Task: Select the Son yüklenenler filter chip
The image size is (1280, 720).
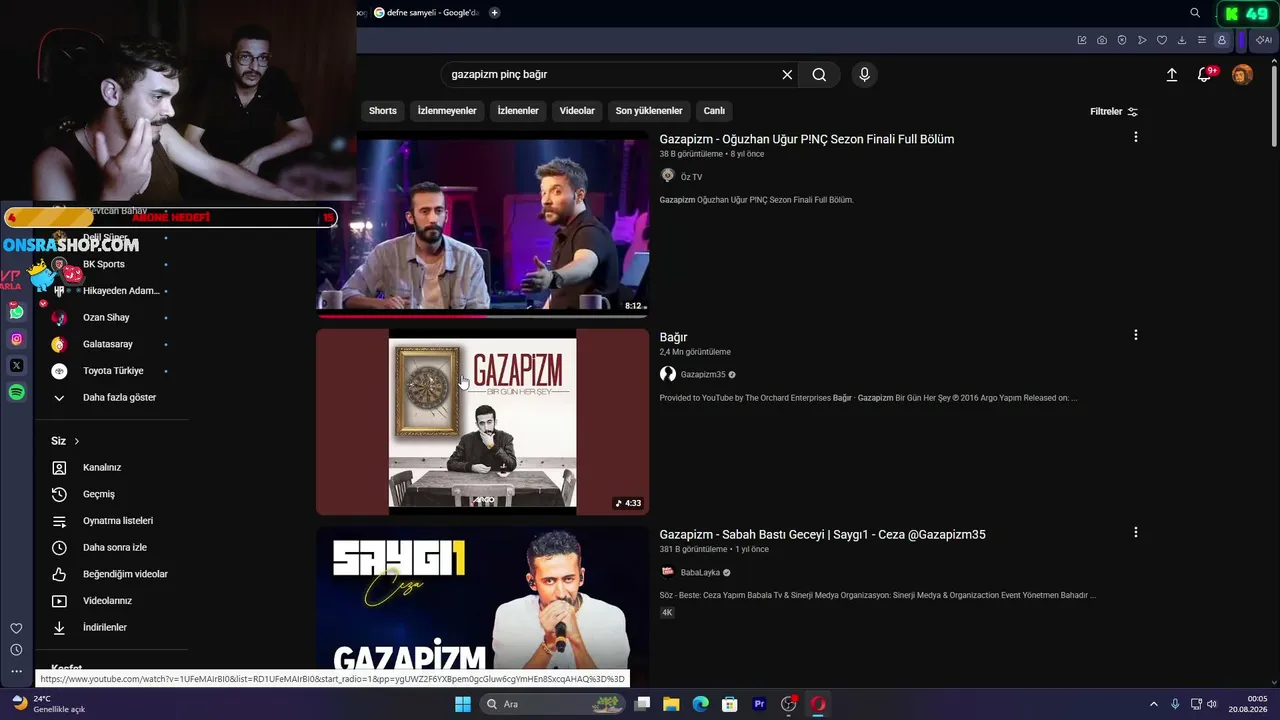Action: click(x=649, y=111)
